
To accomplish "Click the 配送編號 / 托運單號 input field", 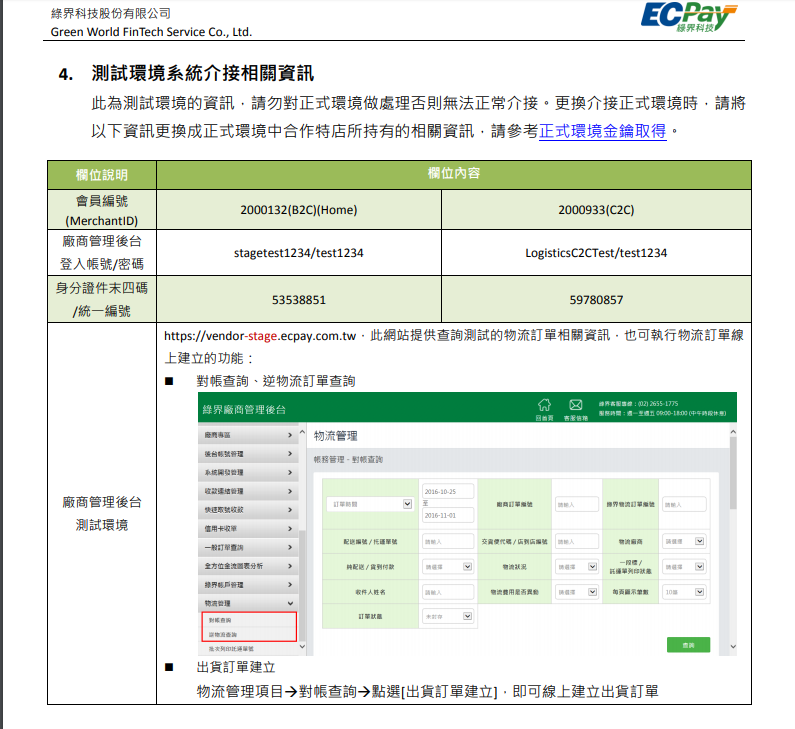I will pos(448,541).
